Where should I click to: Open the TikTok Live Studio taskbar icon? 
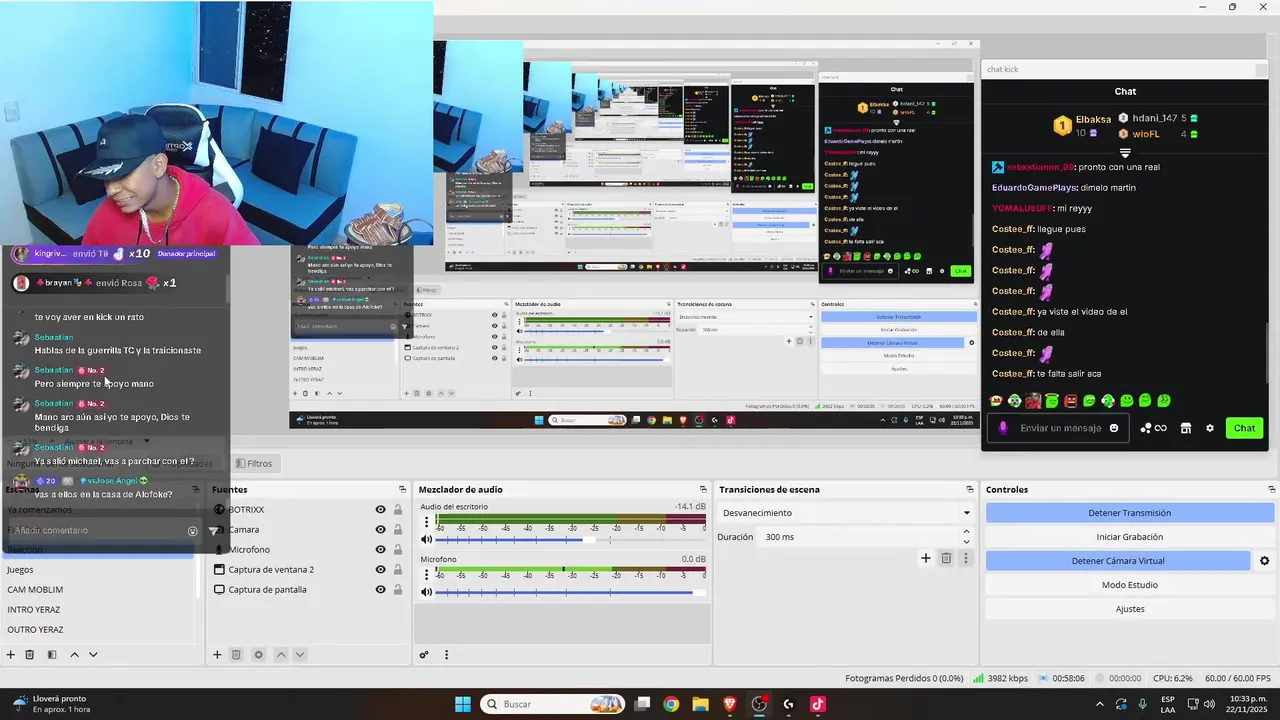coord(818,704)
